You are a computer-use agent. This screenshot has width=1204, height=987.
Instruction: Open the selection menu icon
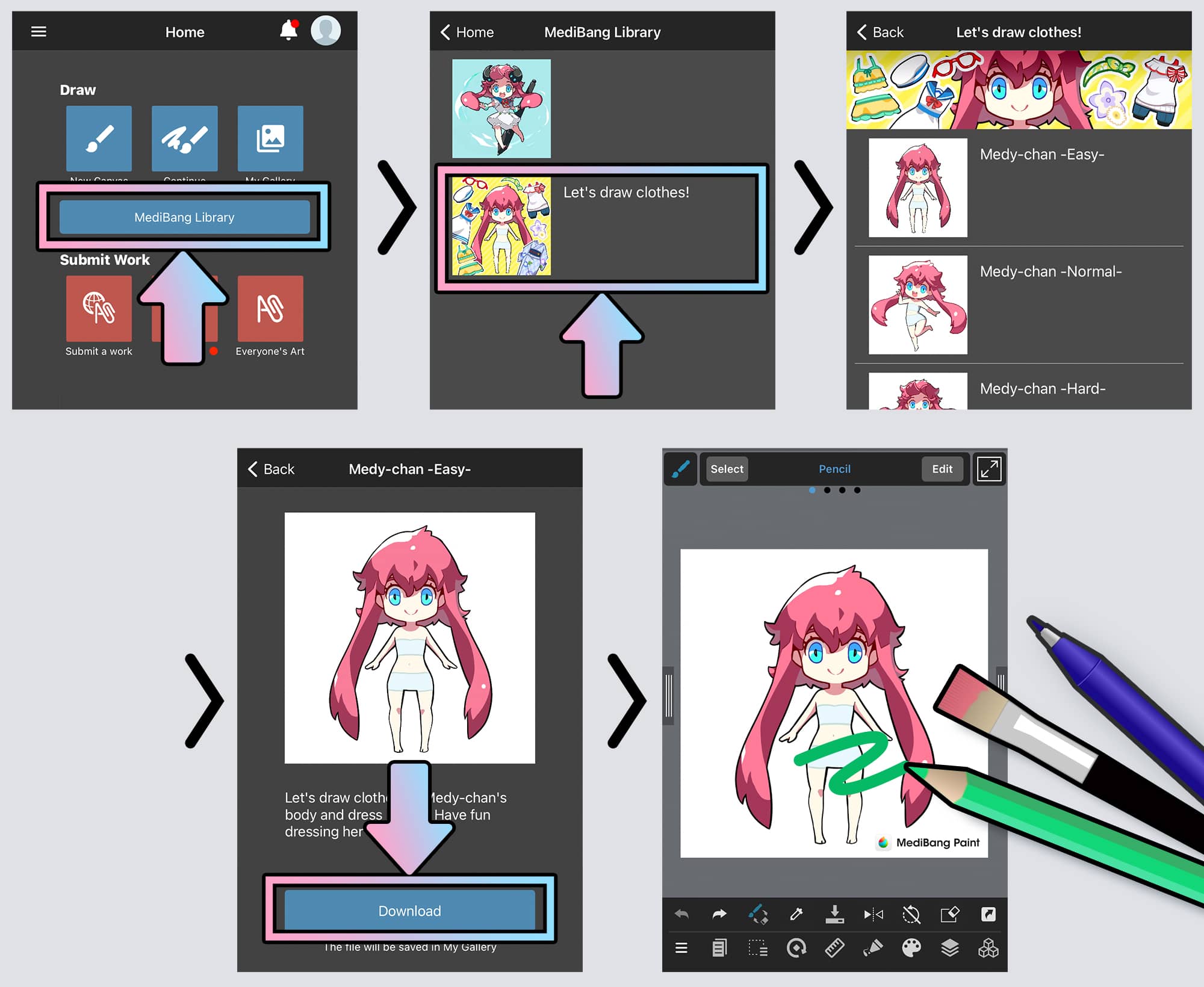pos(758,948)
